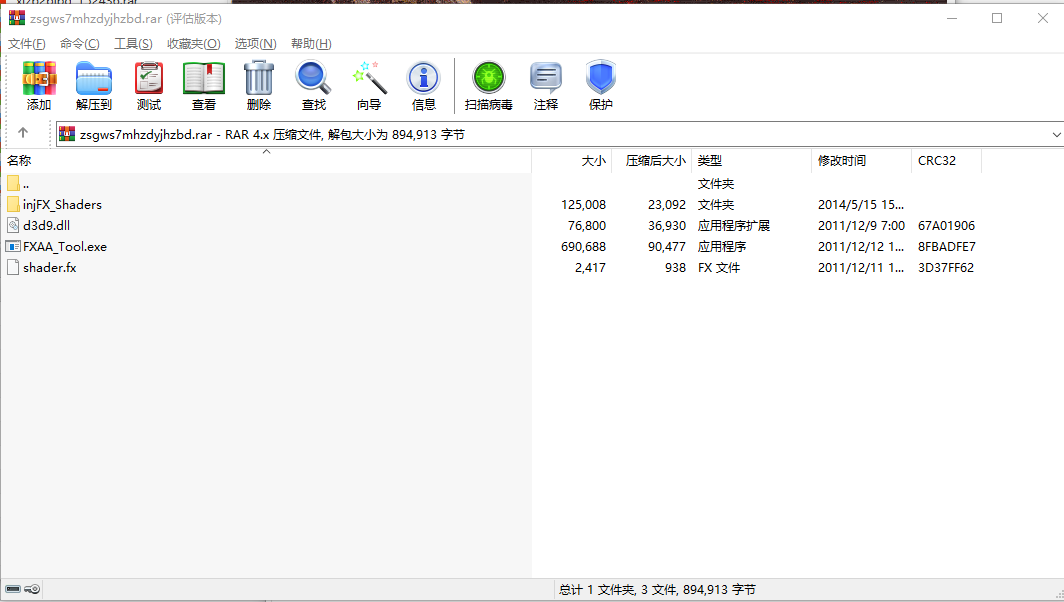Open the 选项(N) menu
Viewport: 1064px width, 602px height.
[255, 43]
